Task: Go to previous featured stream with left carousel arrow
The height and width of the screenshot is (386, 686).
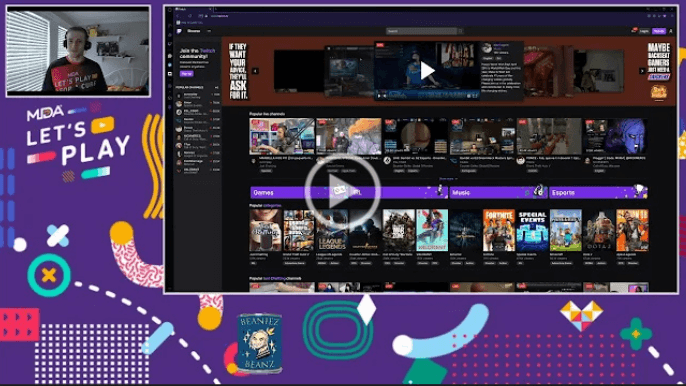Action: tap(255, 71)
